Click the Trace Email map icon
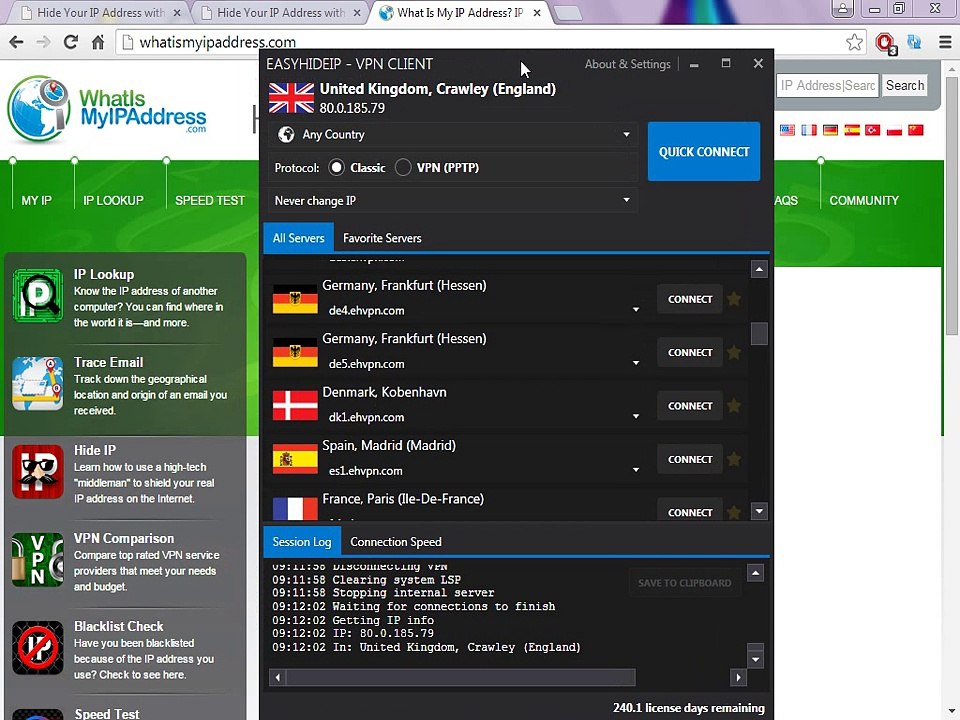The width and height of the screenshot is (960, 720). pos(37,383)
